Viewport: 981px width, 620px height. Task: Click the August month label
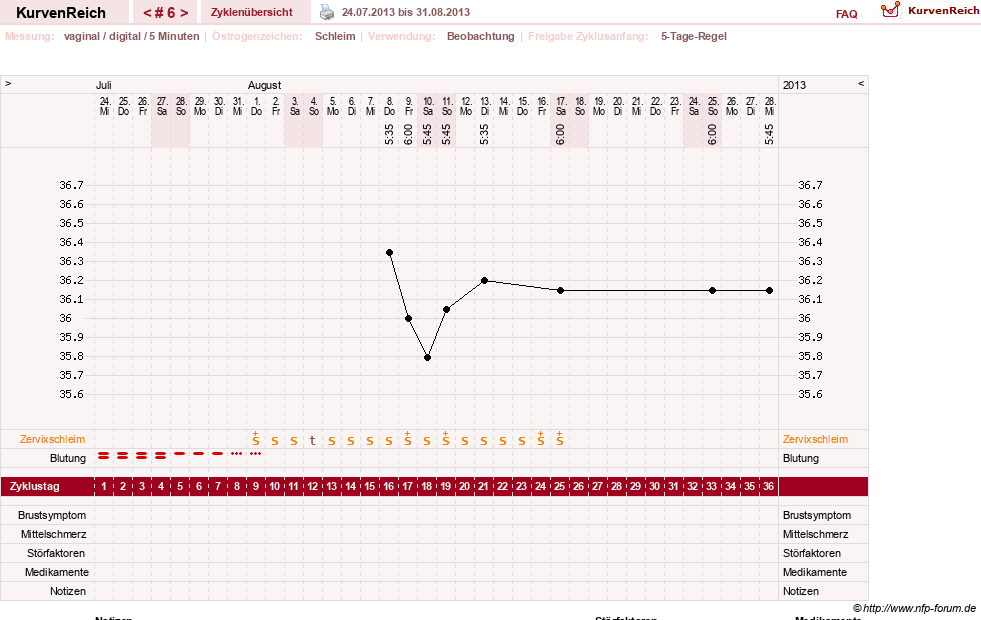264,85
